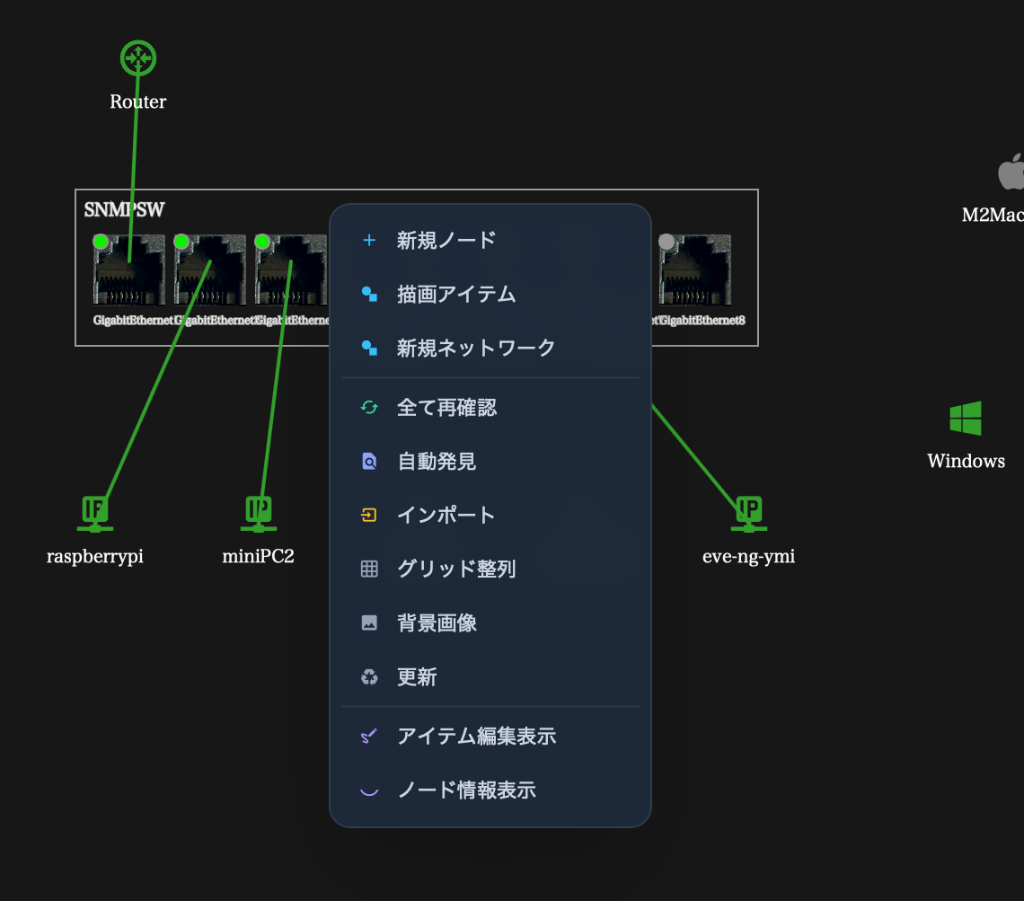Click the Router label text
The height and width of the screenshot is (901, 1024).
[138, 102]
